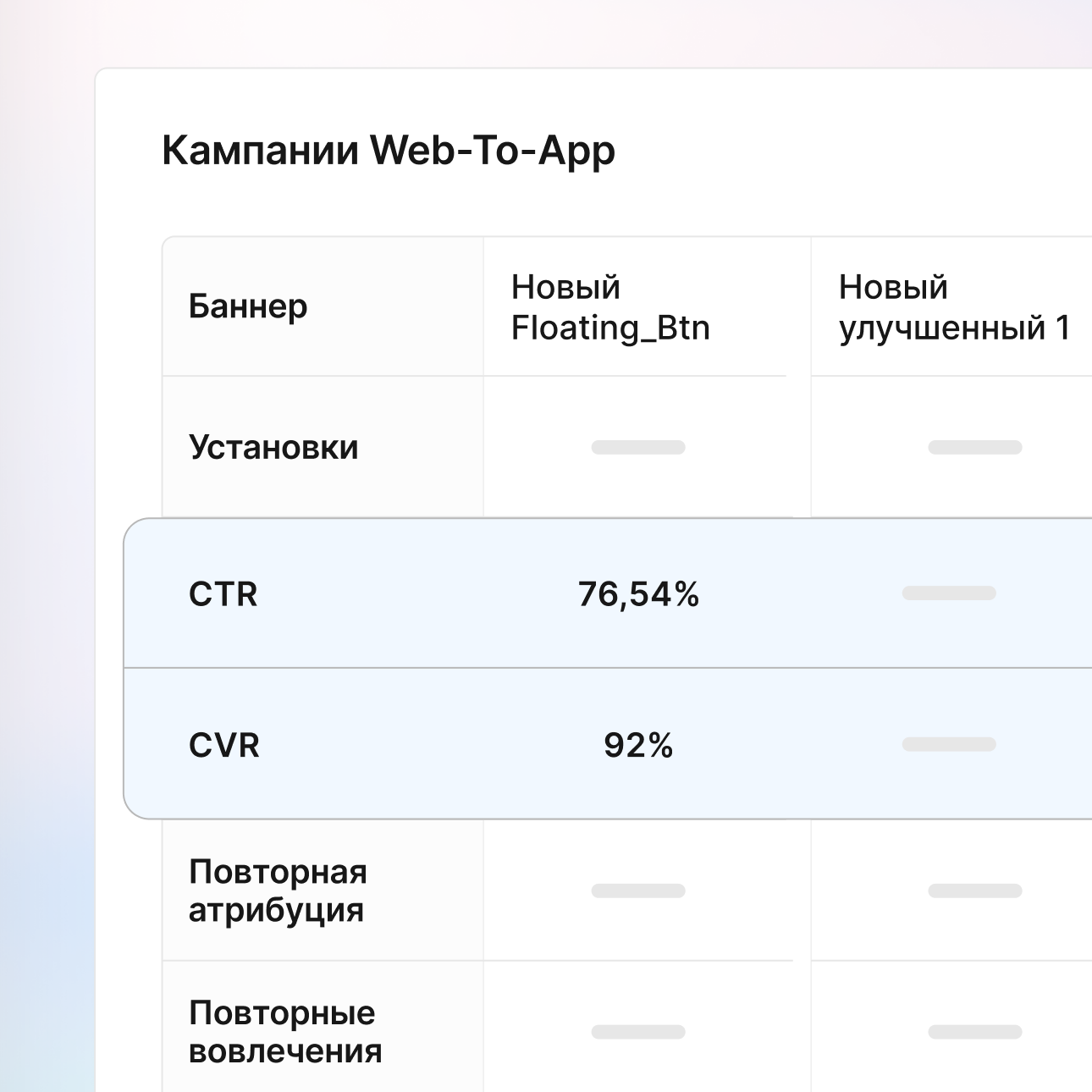Click the Повторные вовлечения row label
This screenshot has width=1092, height=1092.
[x=284, y=1032]
